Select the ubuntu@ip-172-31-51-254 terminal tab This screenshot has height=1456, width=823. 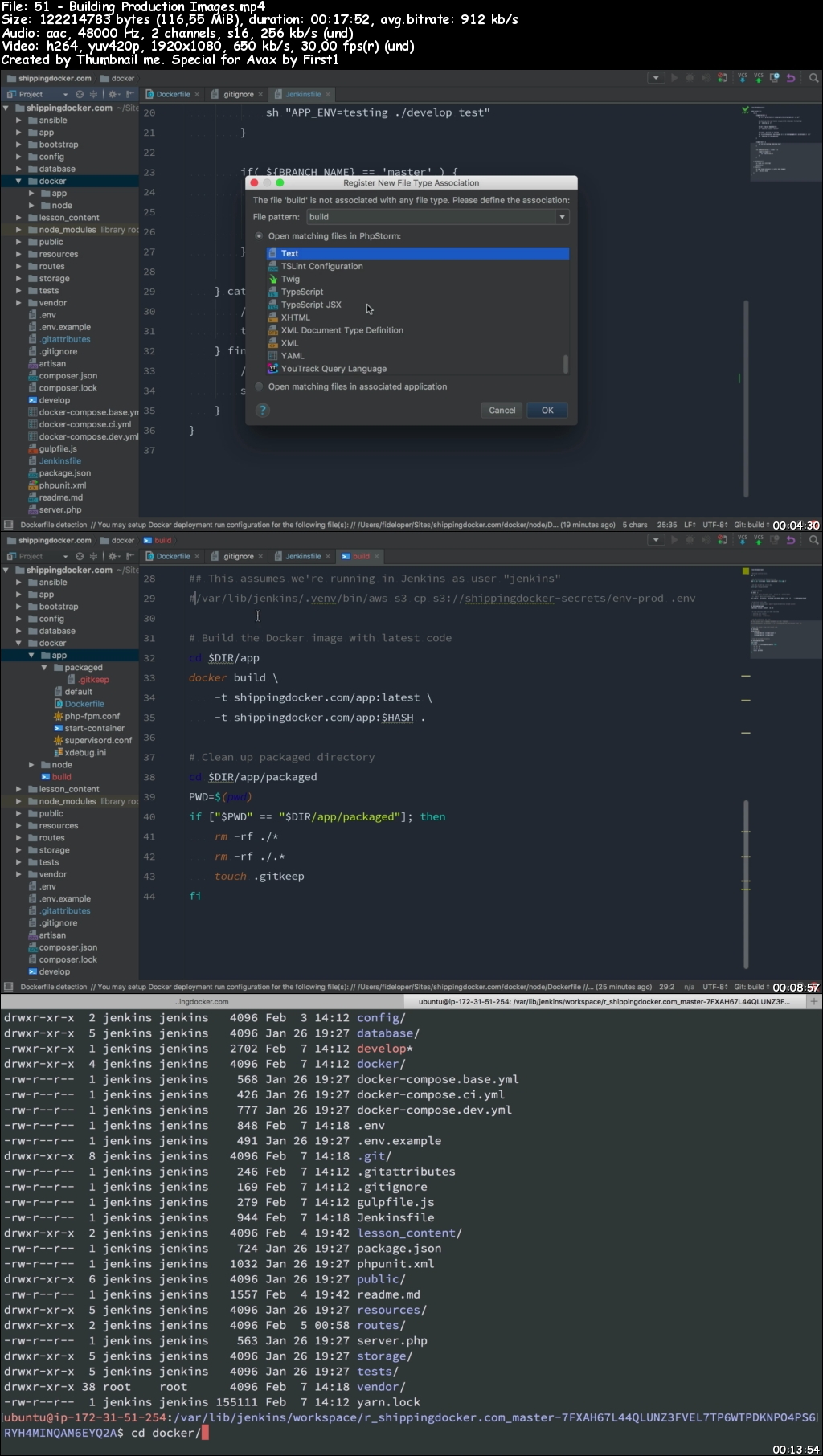[604, 1002]
